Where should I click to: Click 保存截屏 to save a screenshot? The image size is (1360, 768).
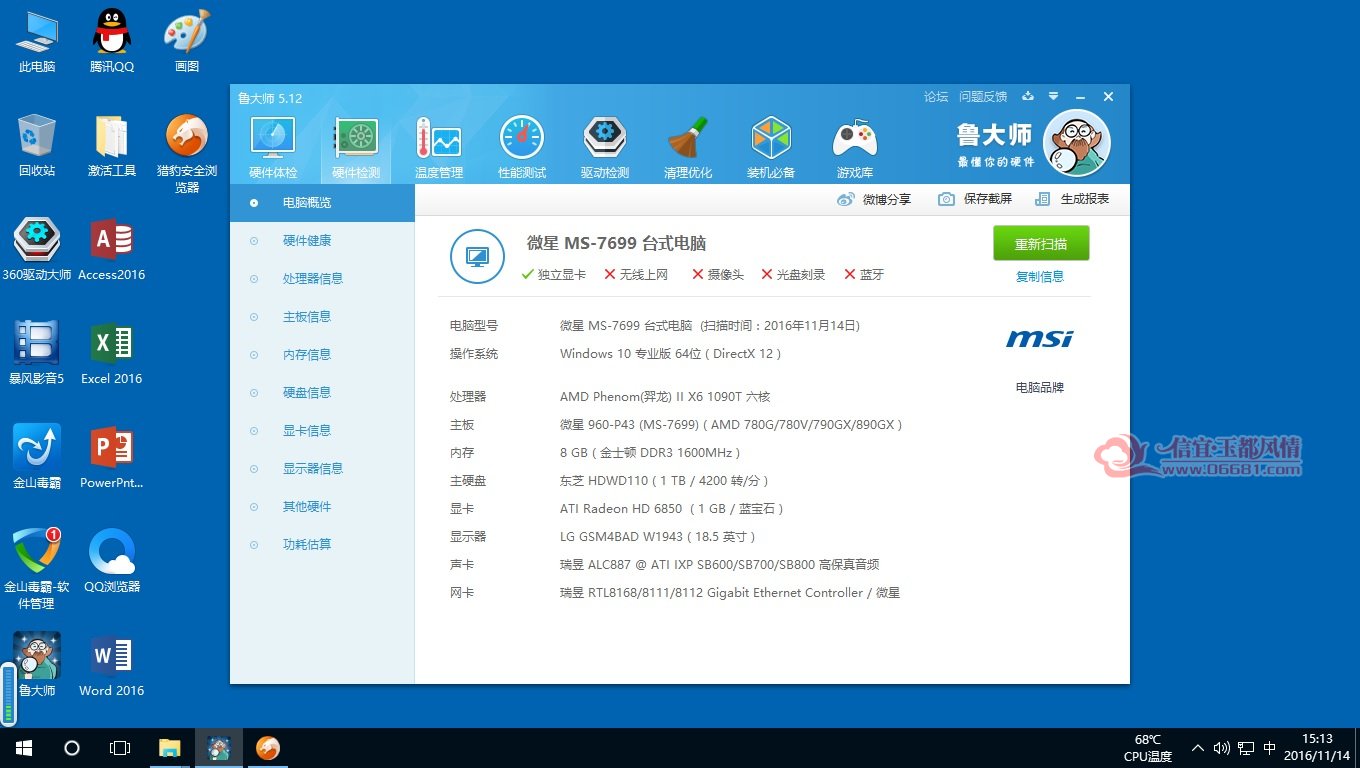975,199
